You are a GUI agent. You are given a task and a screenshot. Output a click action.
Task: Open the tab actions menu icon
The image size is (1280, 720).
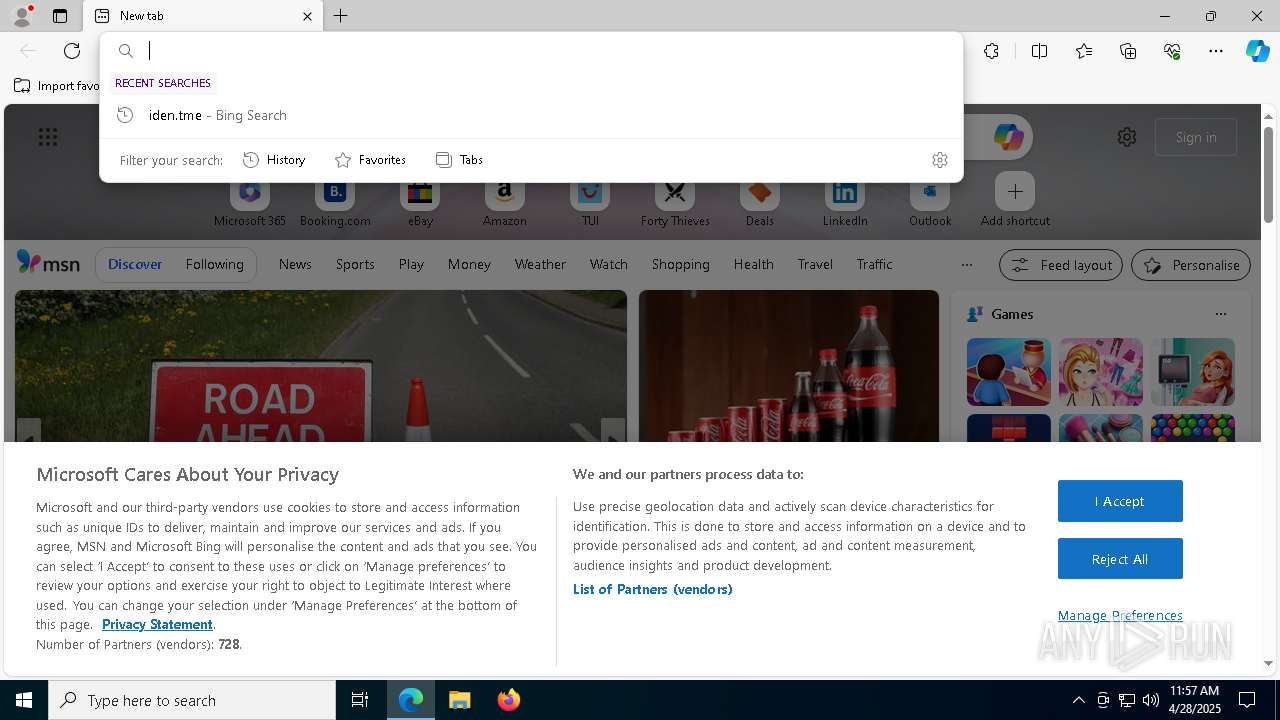coord(60,16)
